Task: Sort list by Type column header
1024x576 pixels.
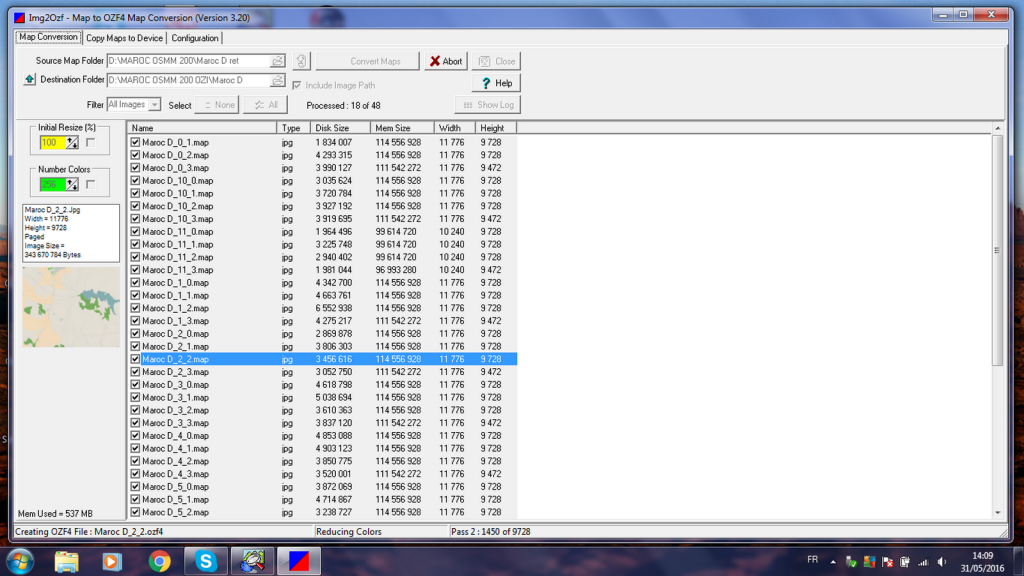Action: coord(293,128)
